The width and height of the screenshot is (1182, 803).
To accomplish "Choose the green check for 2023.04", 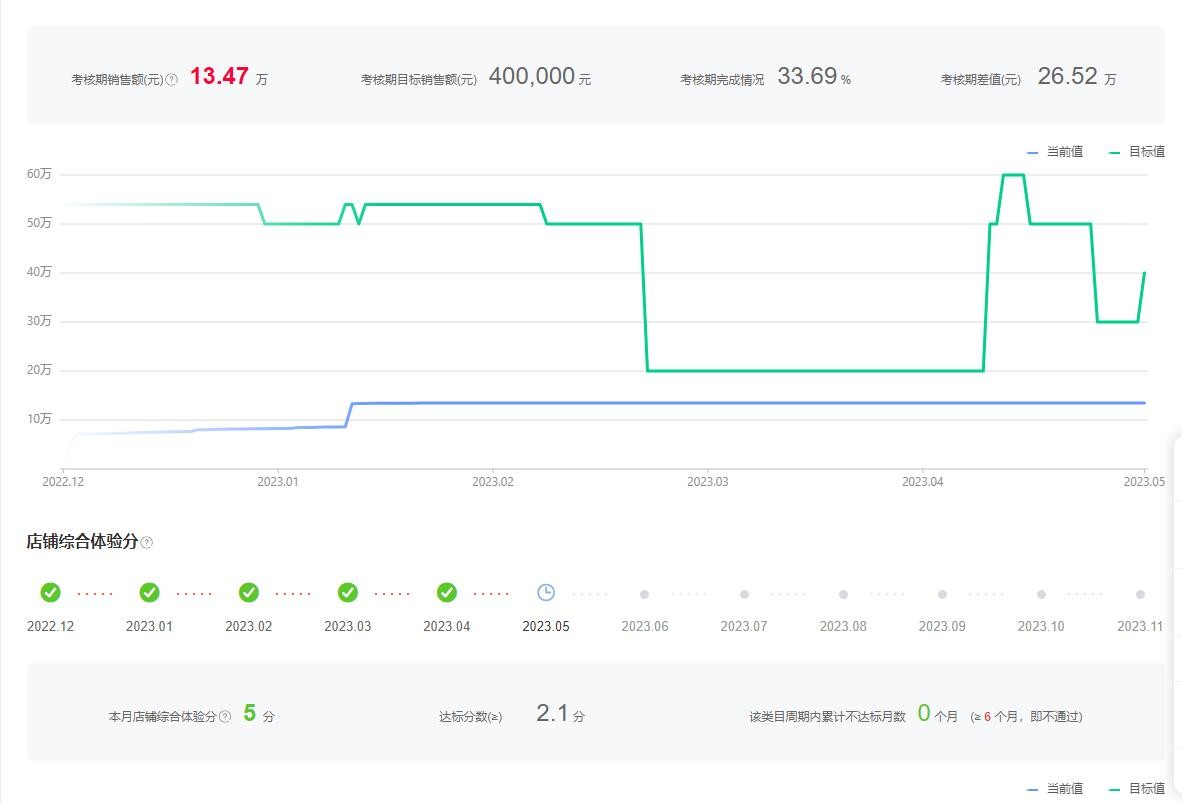I will click(447, 593).
